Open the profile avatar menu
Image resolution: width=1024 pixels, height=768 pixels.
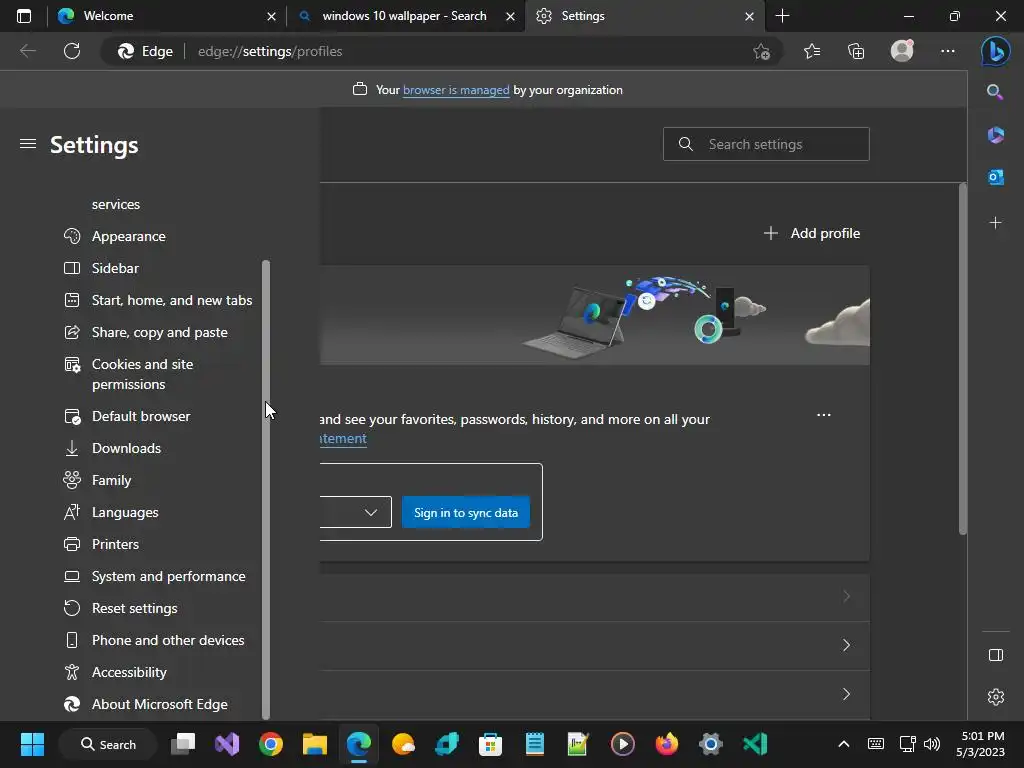tap(903, 50)
